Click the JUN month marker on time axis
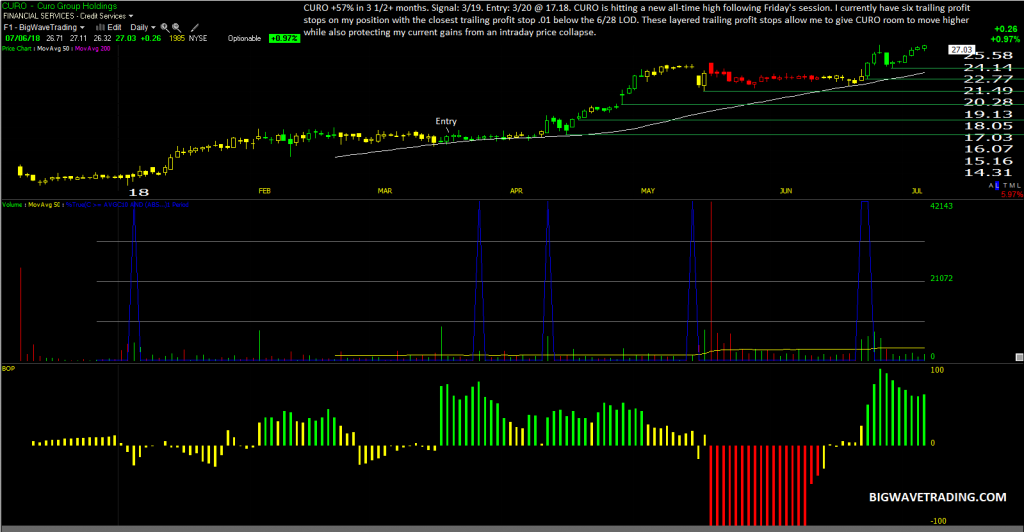1024x532 pixels. pos(786,191)
